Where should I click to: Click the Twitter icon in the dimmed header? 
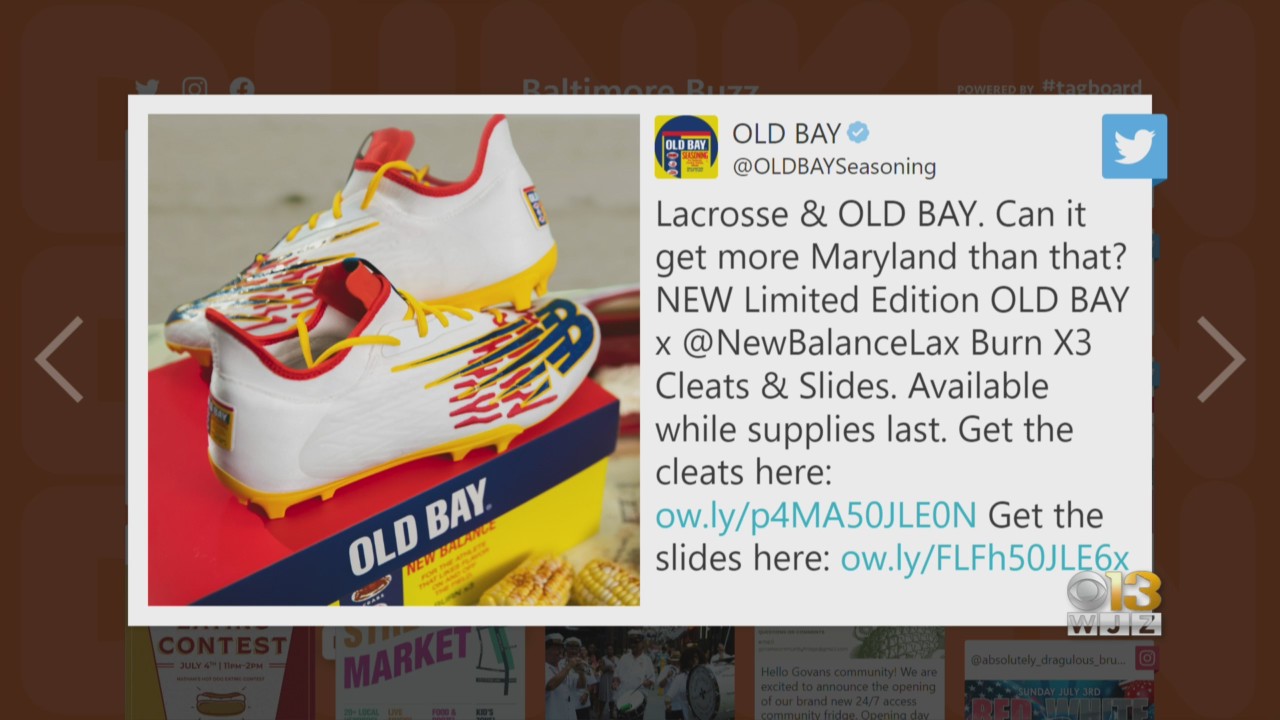[x=147, y=88]
